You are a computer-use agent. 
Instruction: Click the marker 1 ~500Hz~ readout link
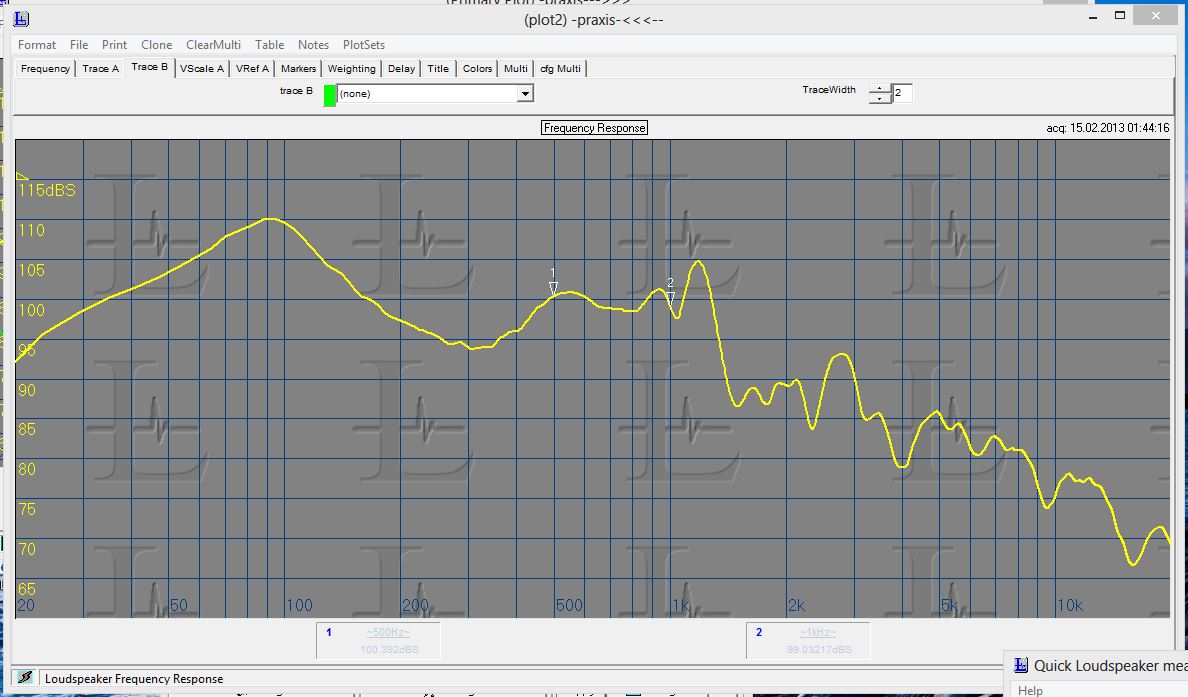coord(388,633)
